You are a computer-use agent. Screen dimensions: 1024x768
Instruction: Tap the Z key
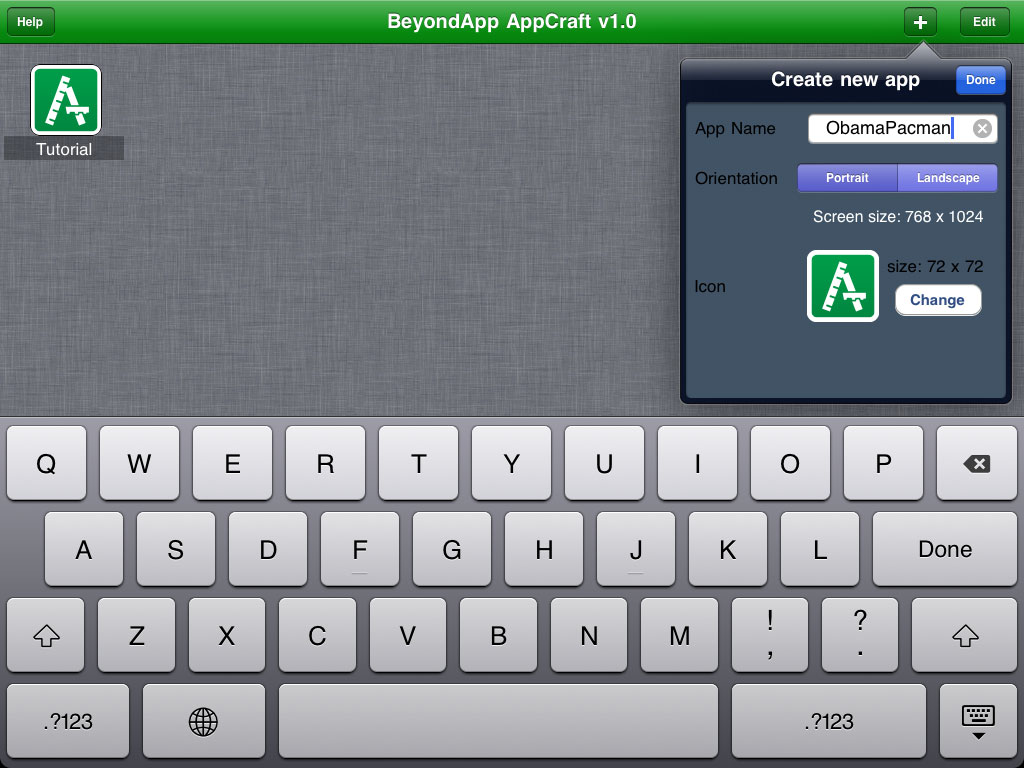point(136,635)
